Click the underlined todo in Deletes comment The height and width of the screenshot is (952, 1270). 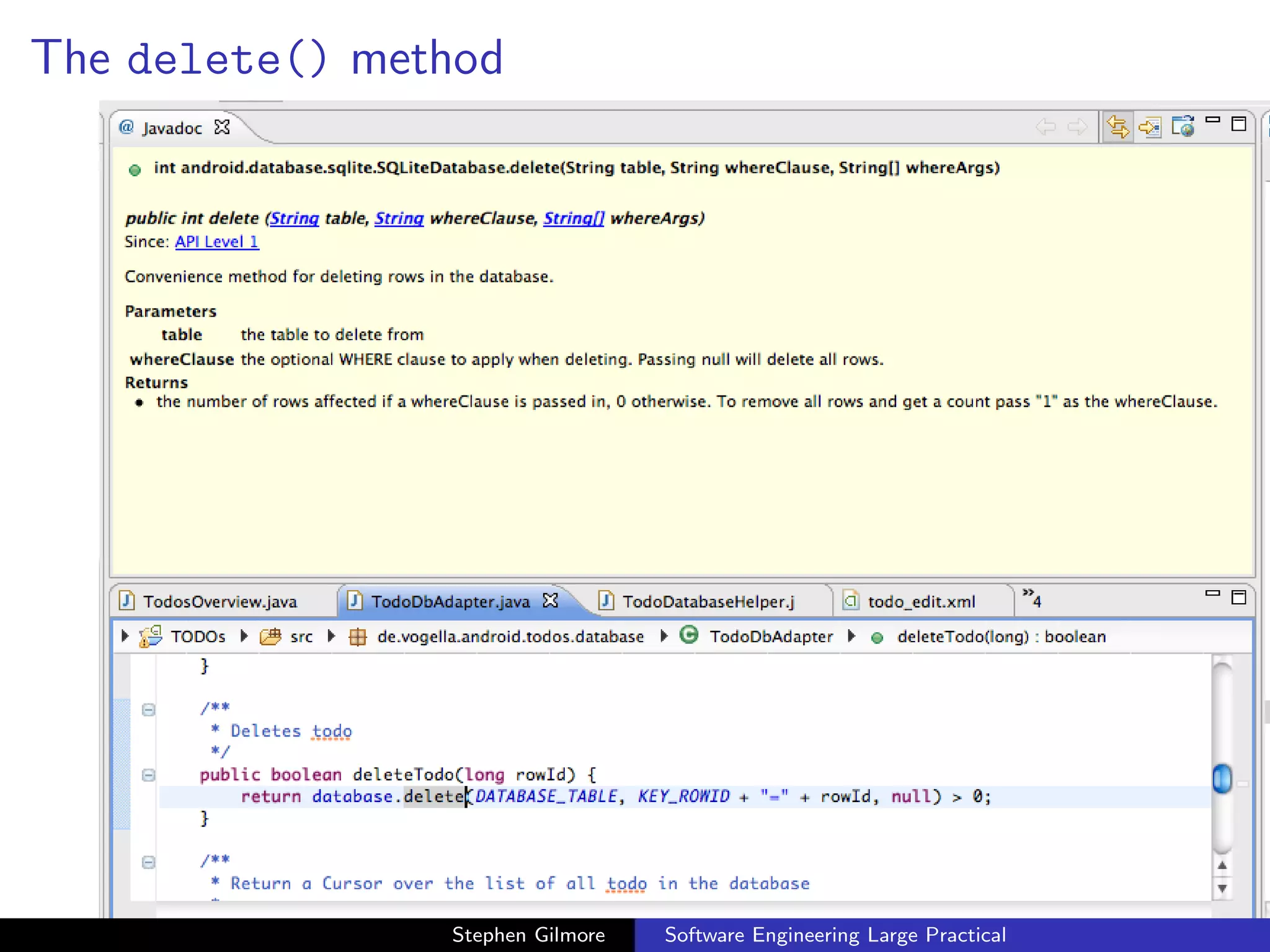click(332, 731)
